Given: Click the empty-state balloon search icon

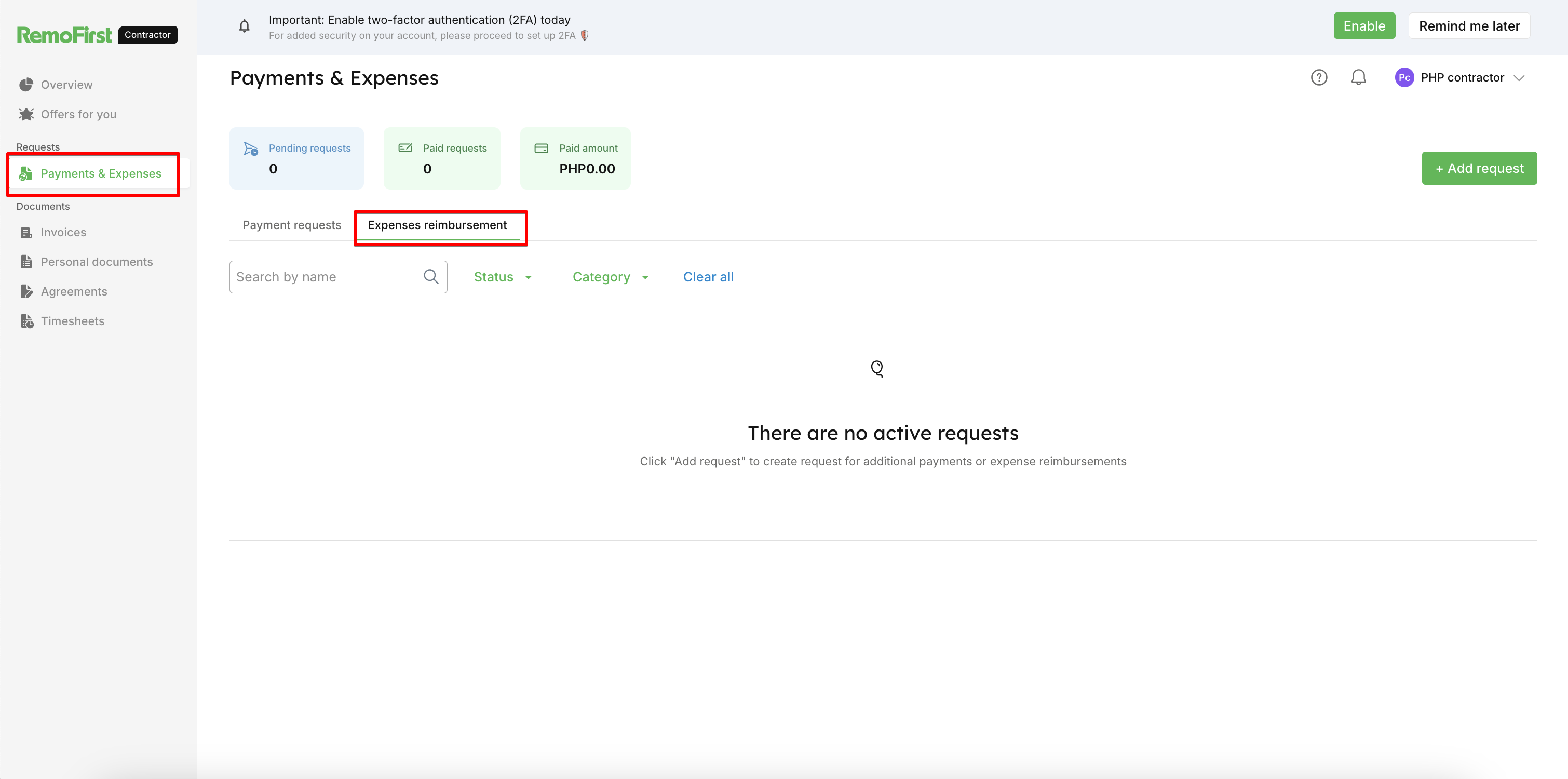Looking at the screenshot, I should (x=876, y=369).
